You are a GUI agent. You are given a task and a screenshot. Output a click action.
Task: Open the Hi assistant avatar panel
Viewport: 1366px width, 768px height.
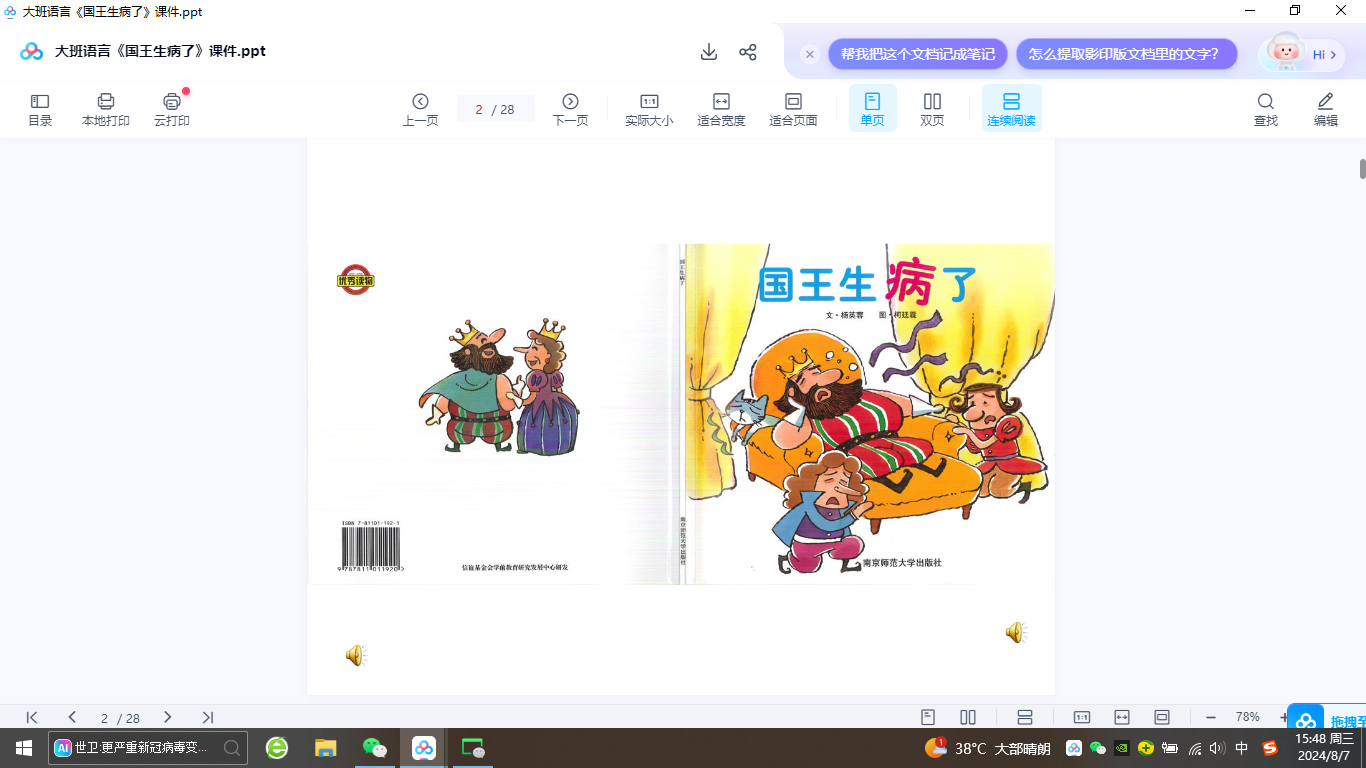(x=1300, y=53)
